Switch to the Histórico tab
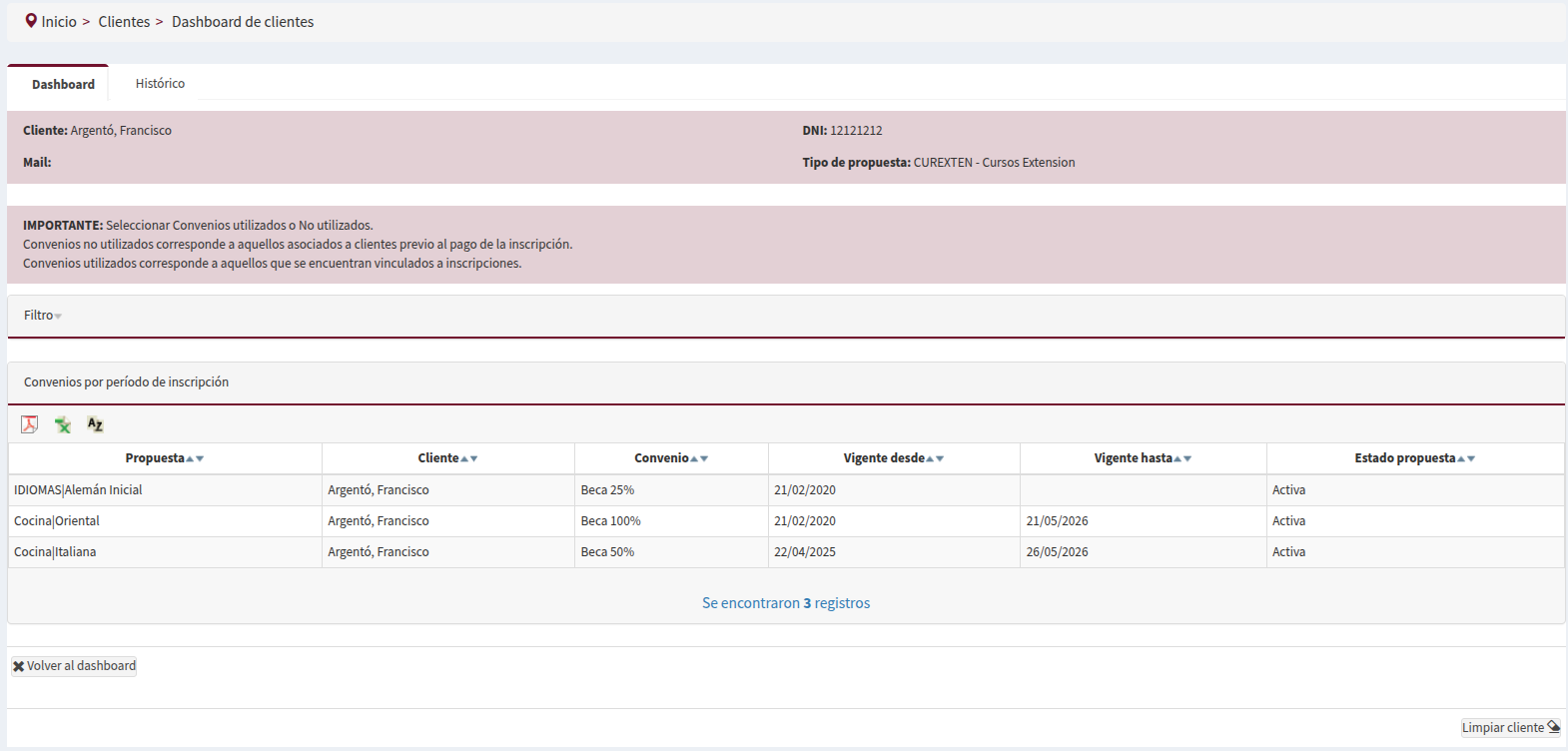1568x751 pixels. click(160, 84)
